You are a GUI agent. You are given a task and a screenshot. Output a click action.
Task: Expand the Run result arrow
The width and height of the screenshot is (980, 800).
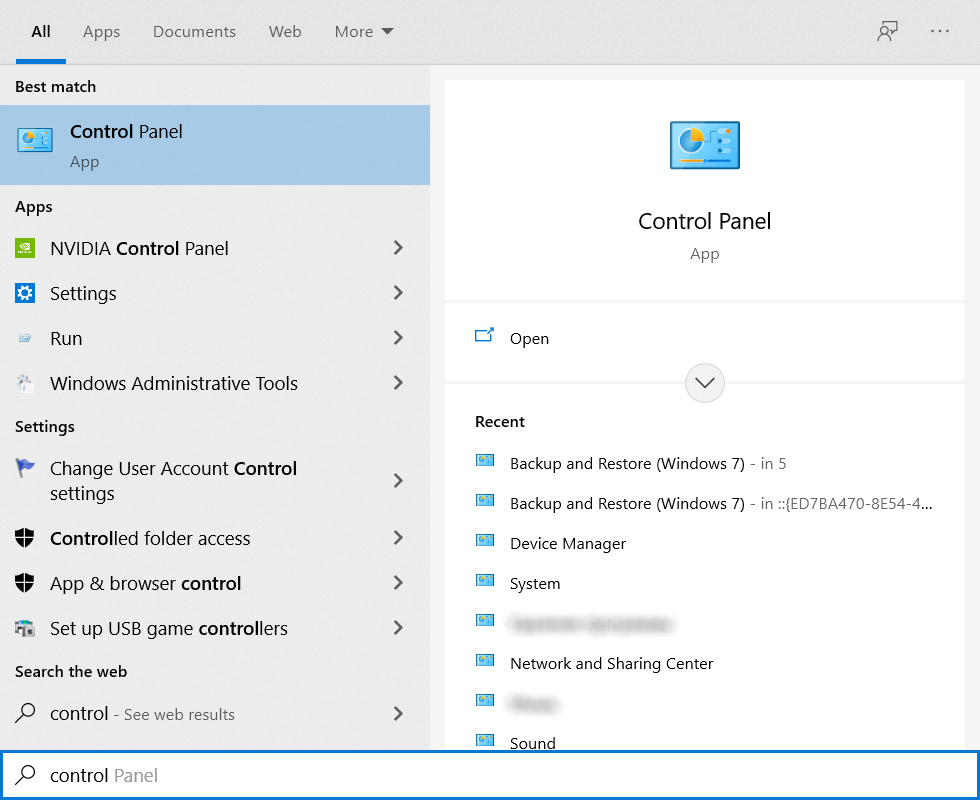pyautogui.click(x=398, y=338)
